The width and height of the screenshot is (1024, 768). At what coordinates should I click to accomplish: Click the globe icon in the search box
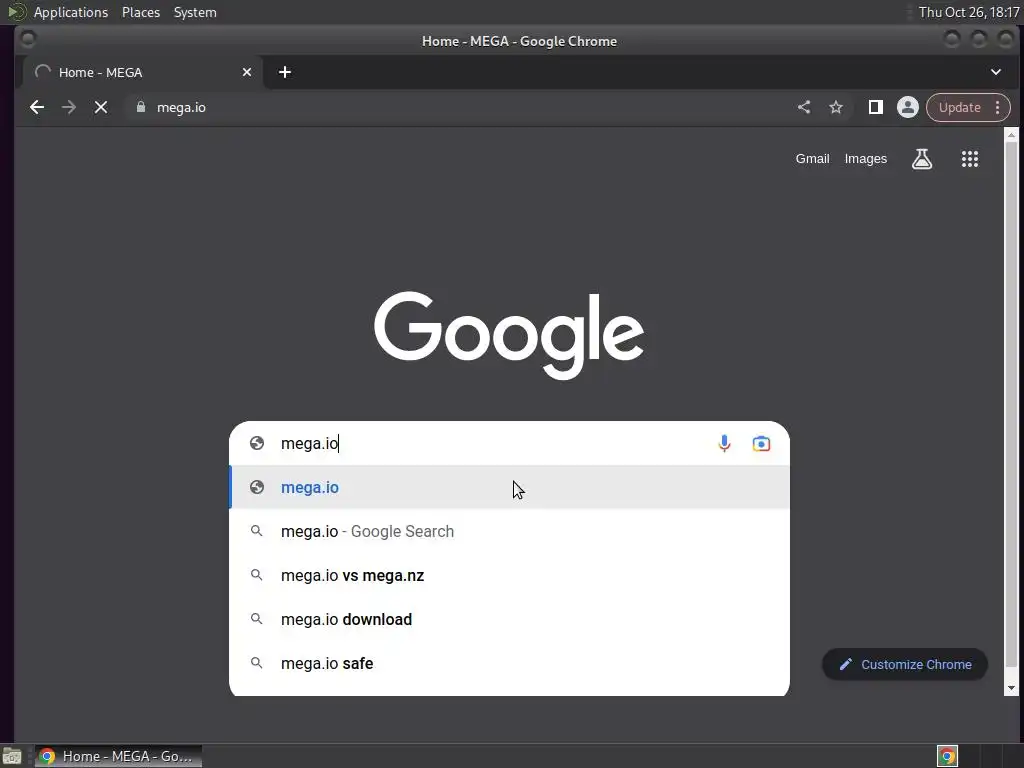coord(257,443)
